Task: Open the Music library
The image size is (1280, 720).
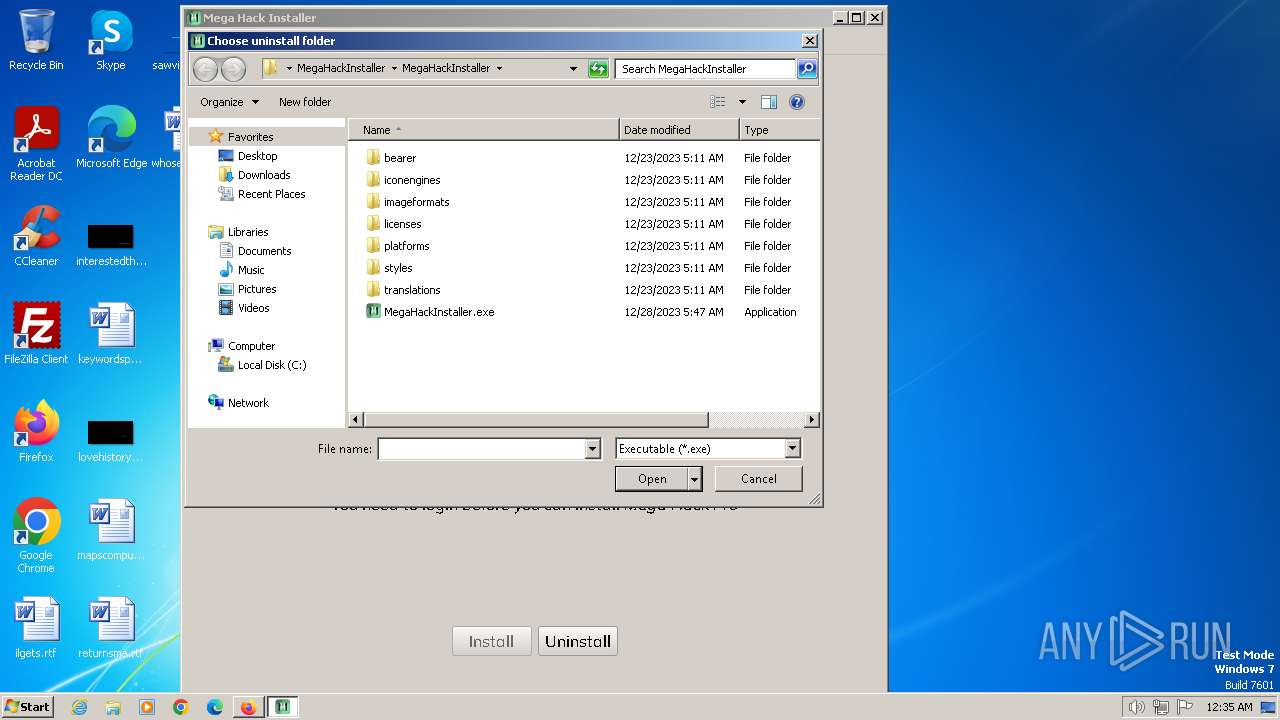Action: pos(250,270)
